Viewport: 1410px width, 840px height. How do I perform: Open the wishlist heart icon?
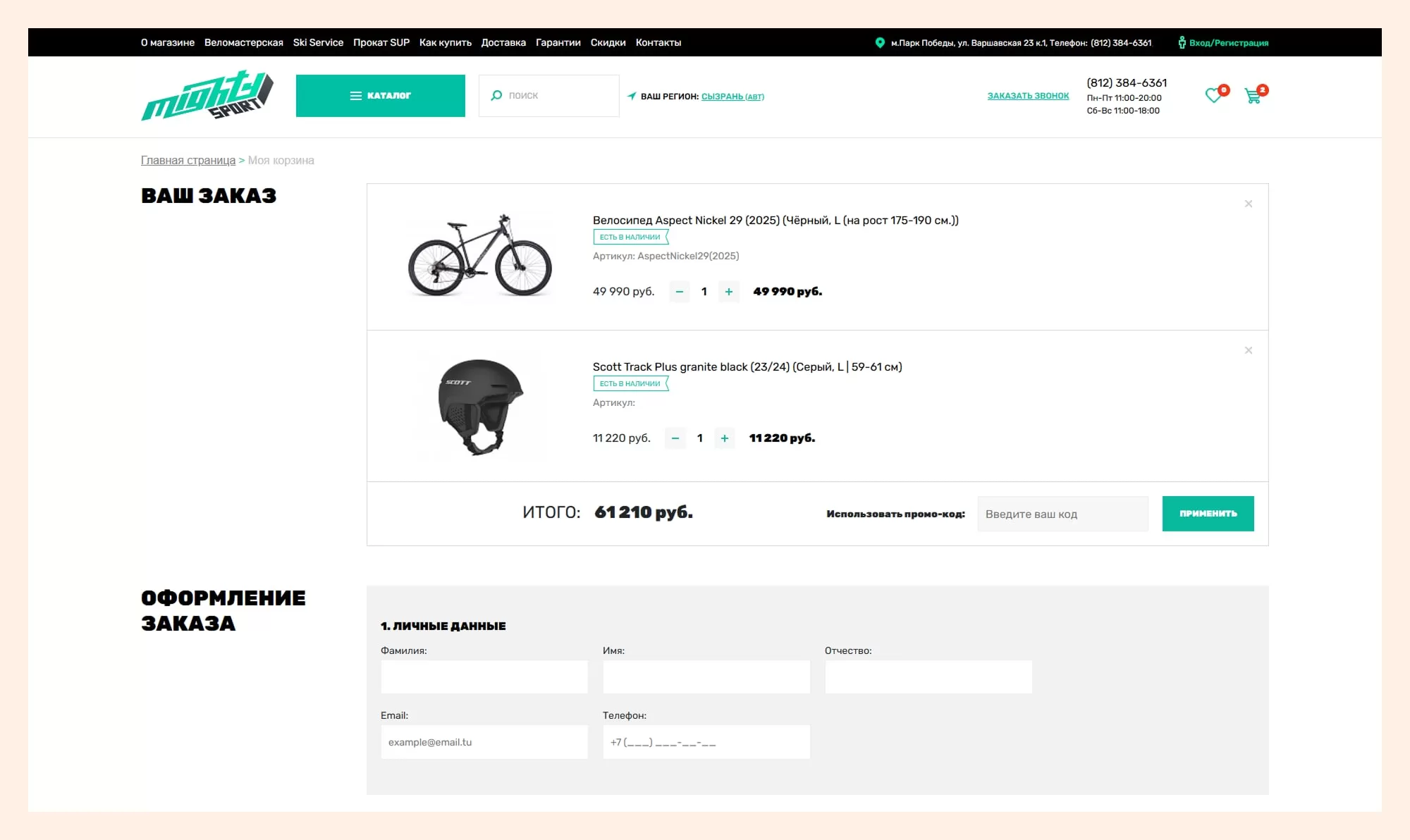coord(1214,95)
